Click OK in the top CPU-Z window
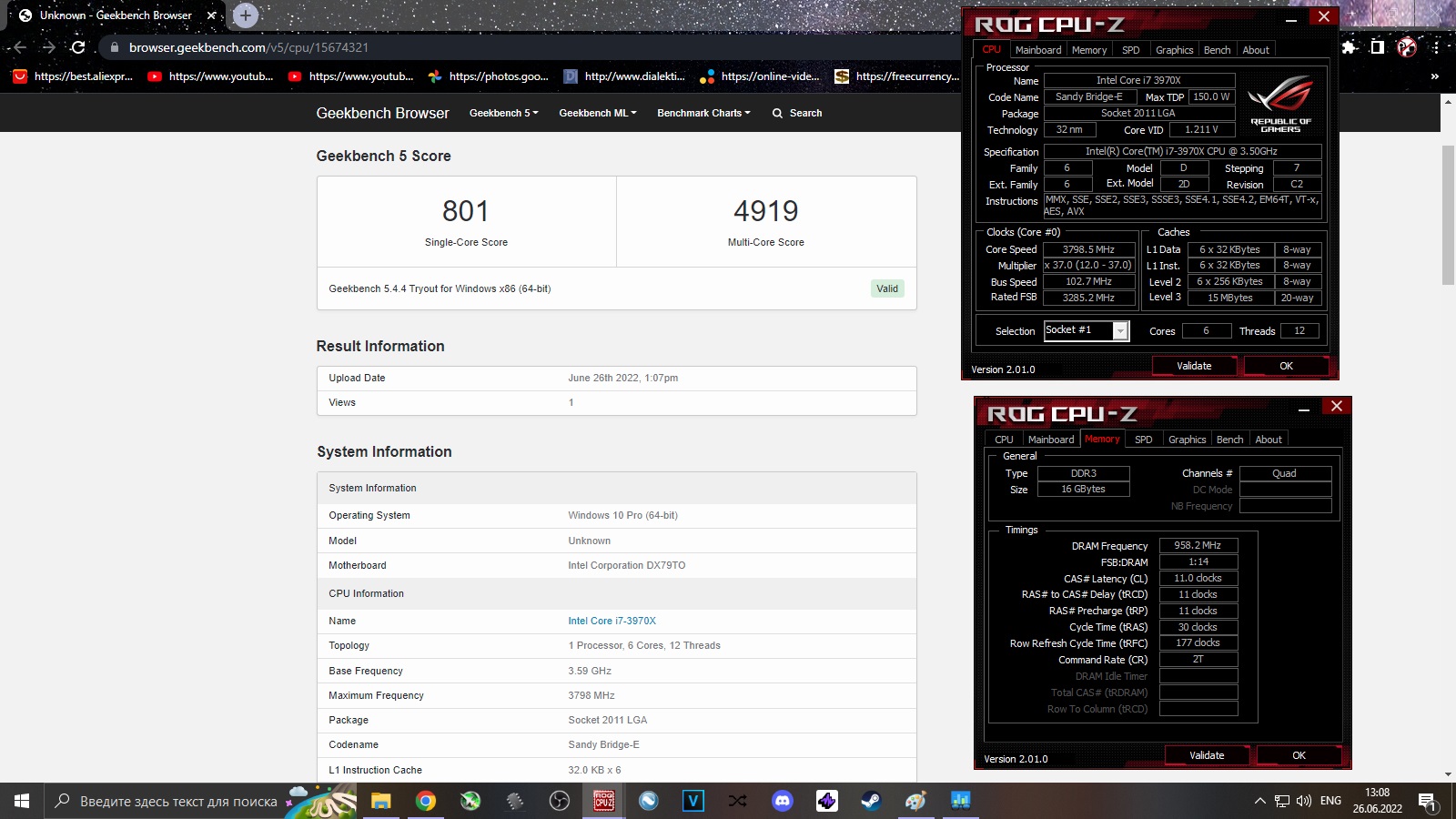This screenshot has height=819, width=1456. (x=1286, y=366)
